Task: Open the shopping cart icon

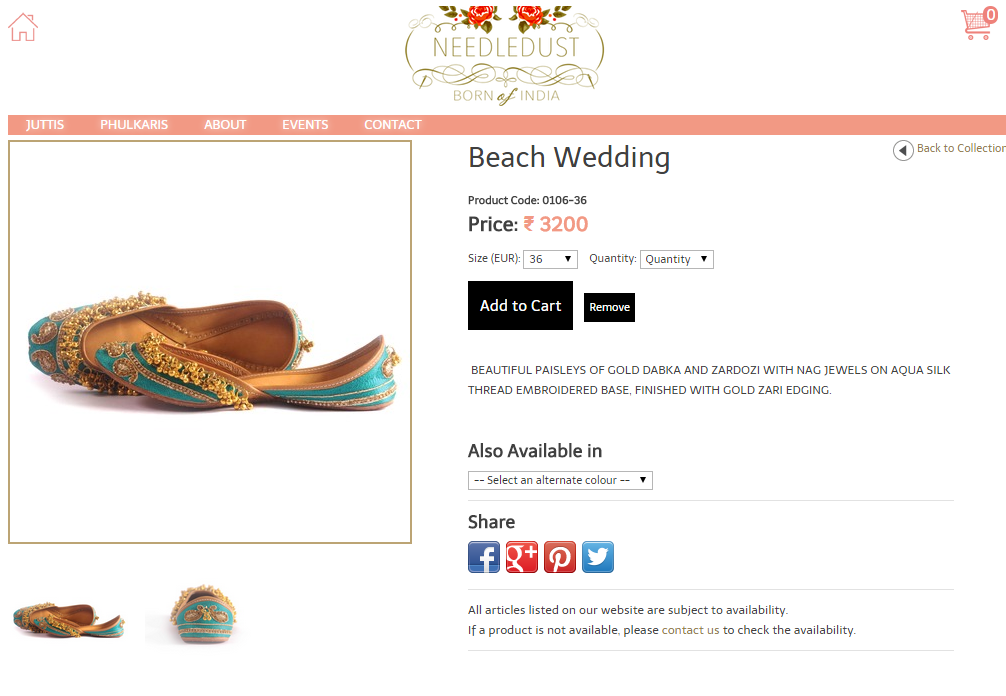Action: pyautogui.click(x=979, y=24)
